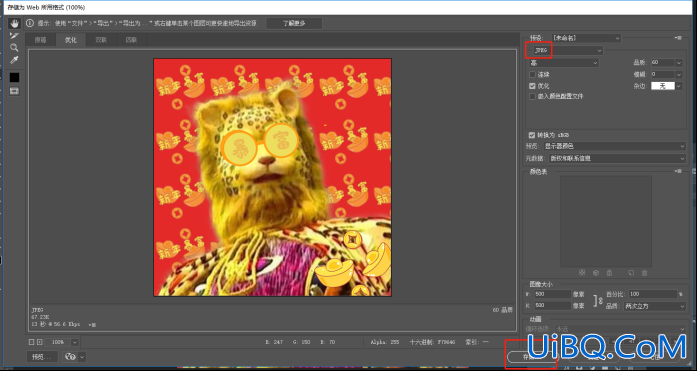Toggle slices visibility icon
Viewport: 697px width, 371px height.
point(15,91)
